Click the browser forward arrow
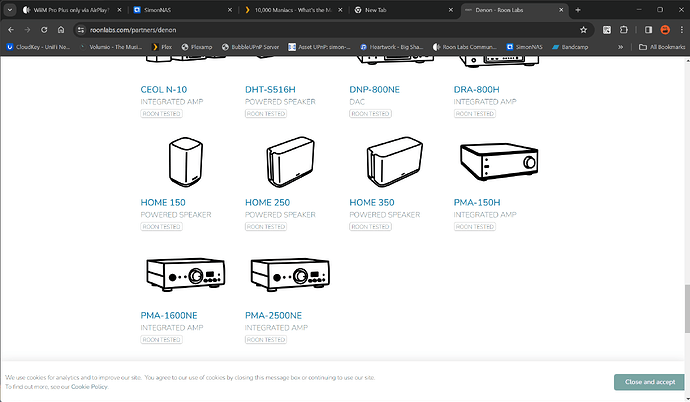This screenshot has width=690, height=402. tap(27, 30)
